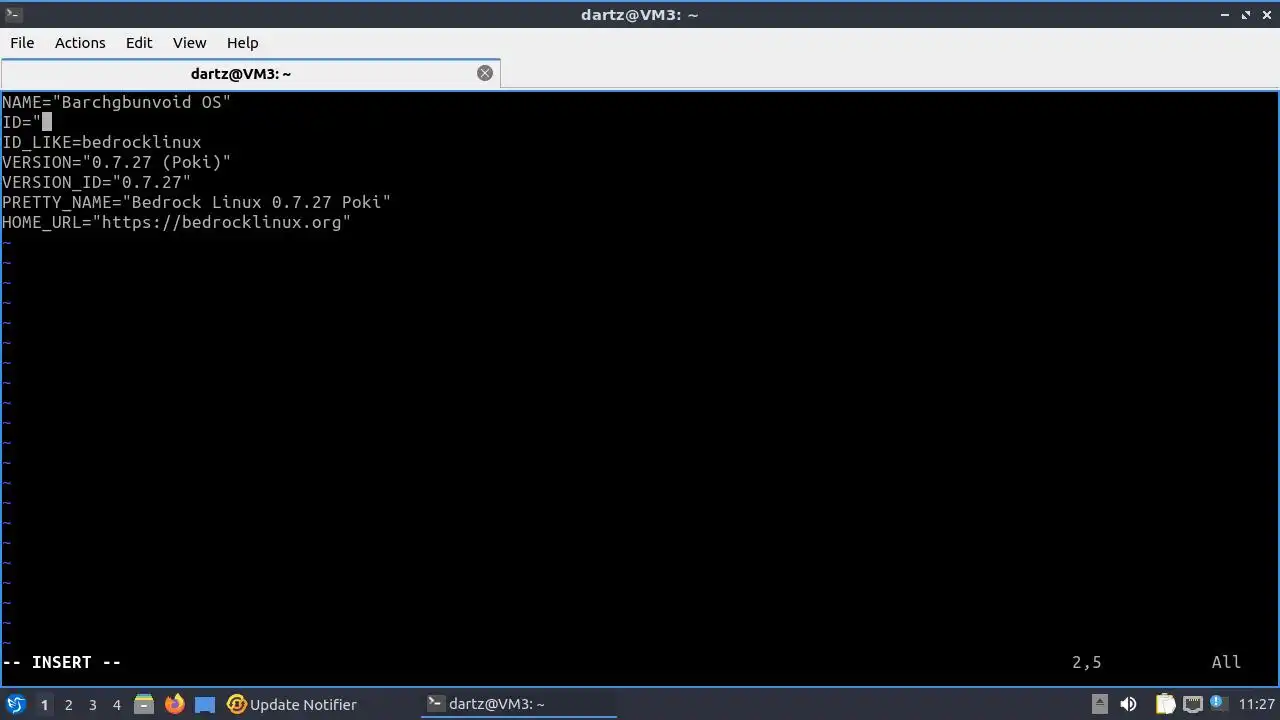Click the VERSION="0.7.27 (Poki)" line
The width and height of the screenshot is (1280, 720).
click(116, 162)
